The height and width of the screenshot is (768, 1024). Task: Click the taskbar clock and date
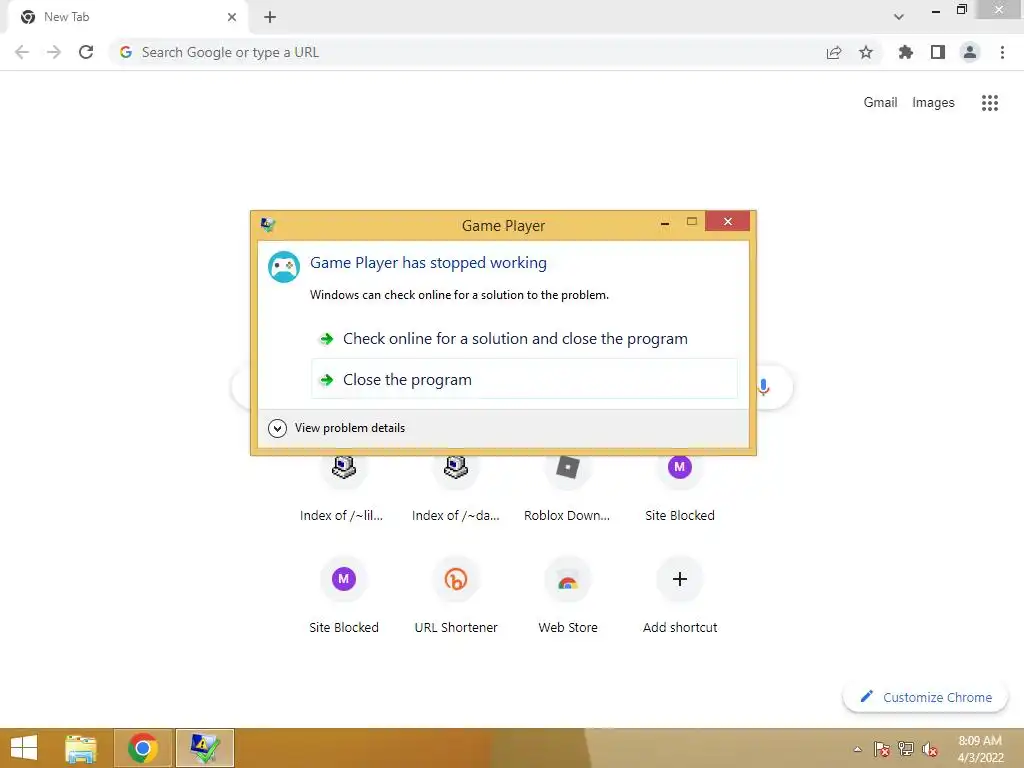point(980,749)
